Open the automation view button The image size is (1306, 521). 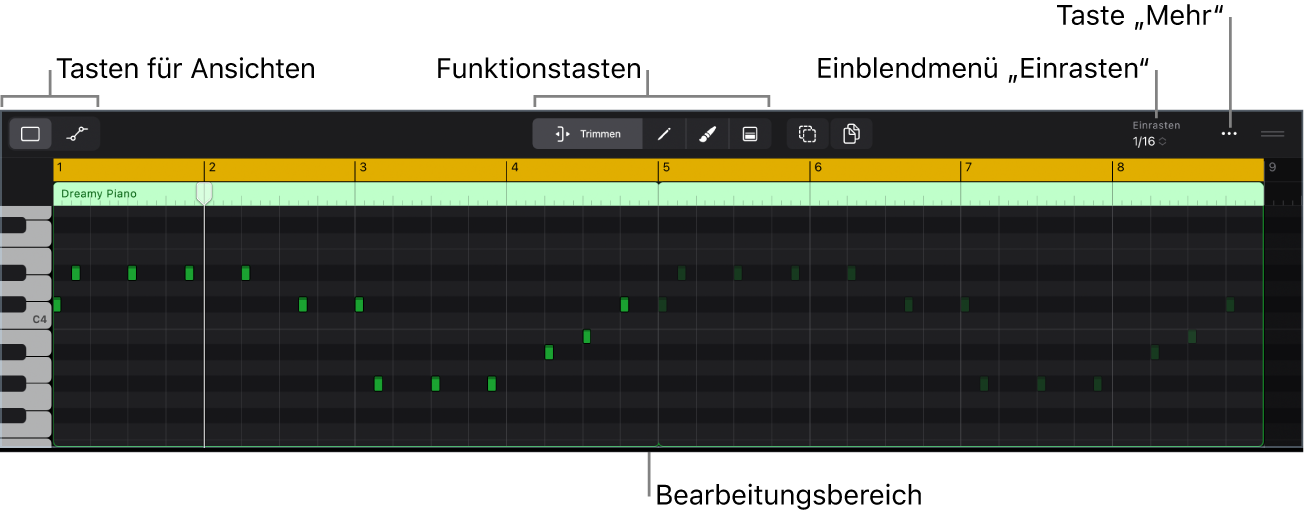click(77, 134)
